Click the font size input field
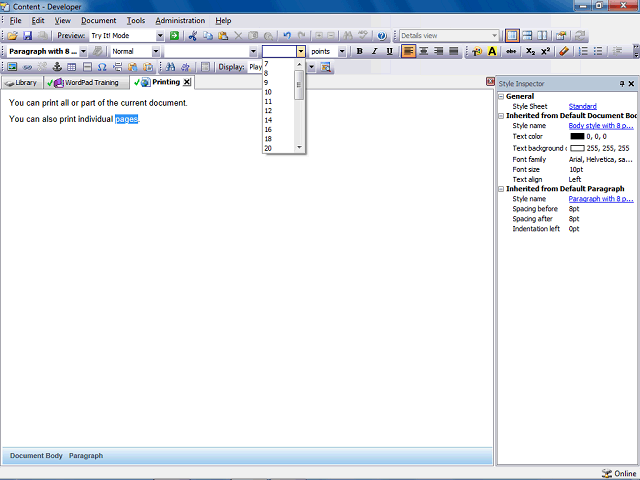Image resolution: width=640 pixels, height=480 pixels. coord(279,51)
